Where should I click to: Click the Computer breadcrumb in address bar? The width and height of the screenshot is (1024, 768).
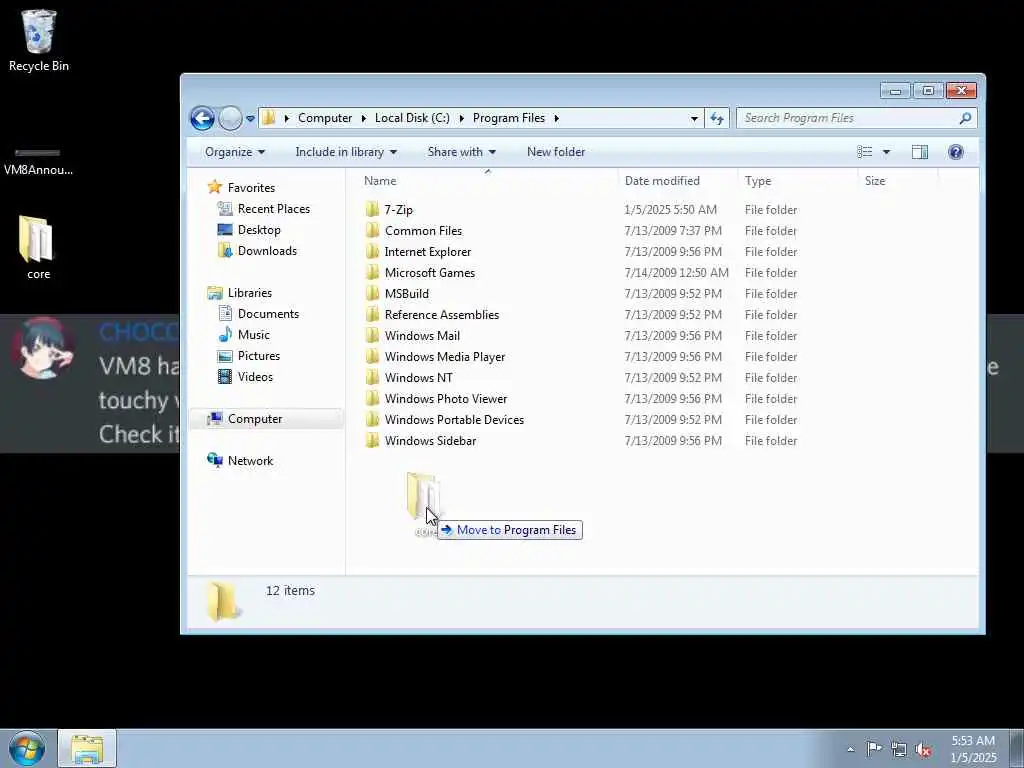[325, 118]
